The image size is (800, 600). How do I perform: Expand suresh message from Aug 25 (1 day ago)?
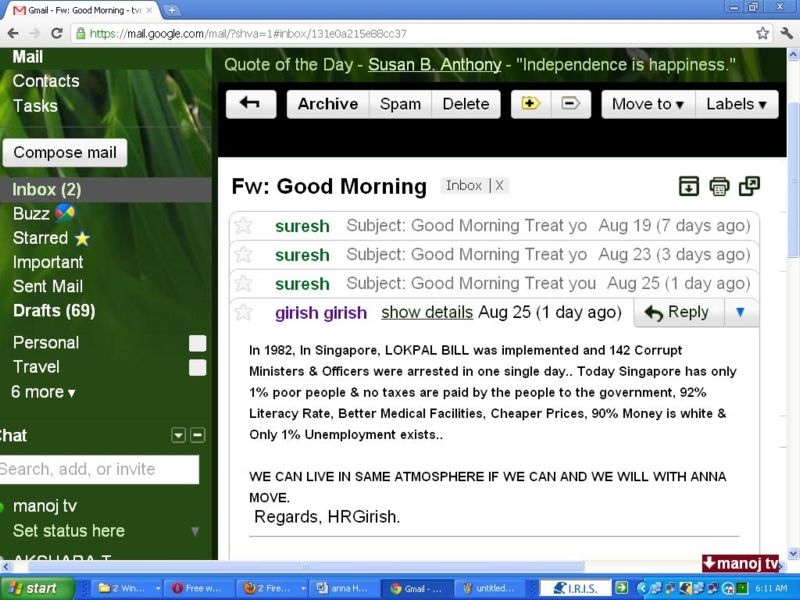[x=494, y=284]
